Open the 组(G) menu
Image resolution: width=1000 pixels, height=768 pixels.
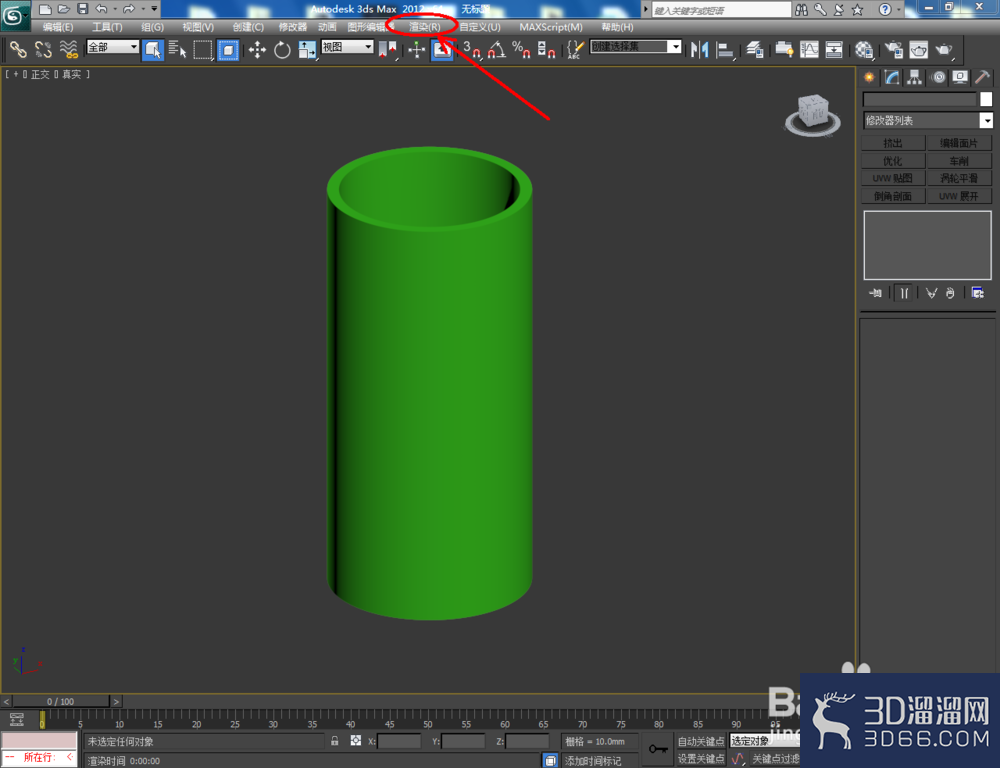(x=152, y=27)
